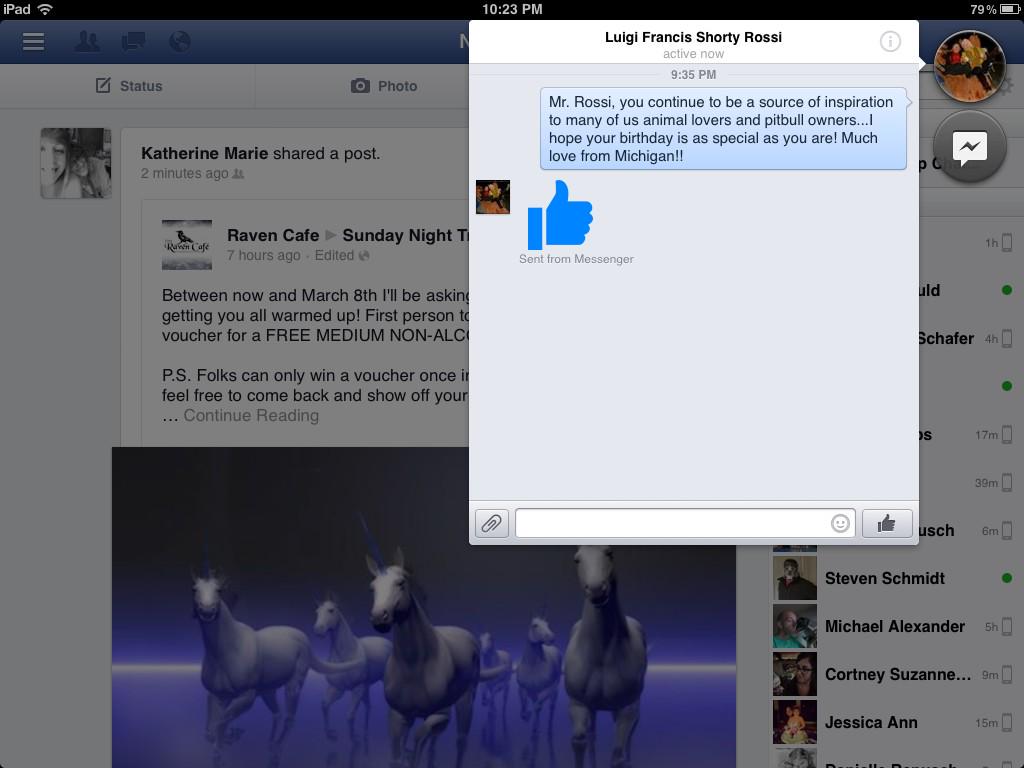
Task: Tap the '7 hours ago' post timestamp
Action: pos(264,255)
